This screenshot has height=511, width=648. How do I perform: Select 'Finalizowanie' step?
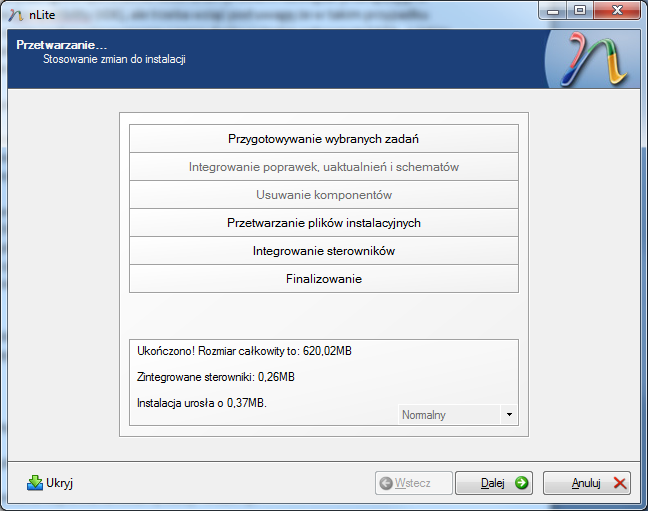click(324, 279)
